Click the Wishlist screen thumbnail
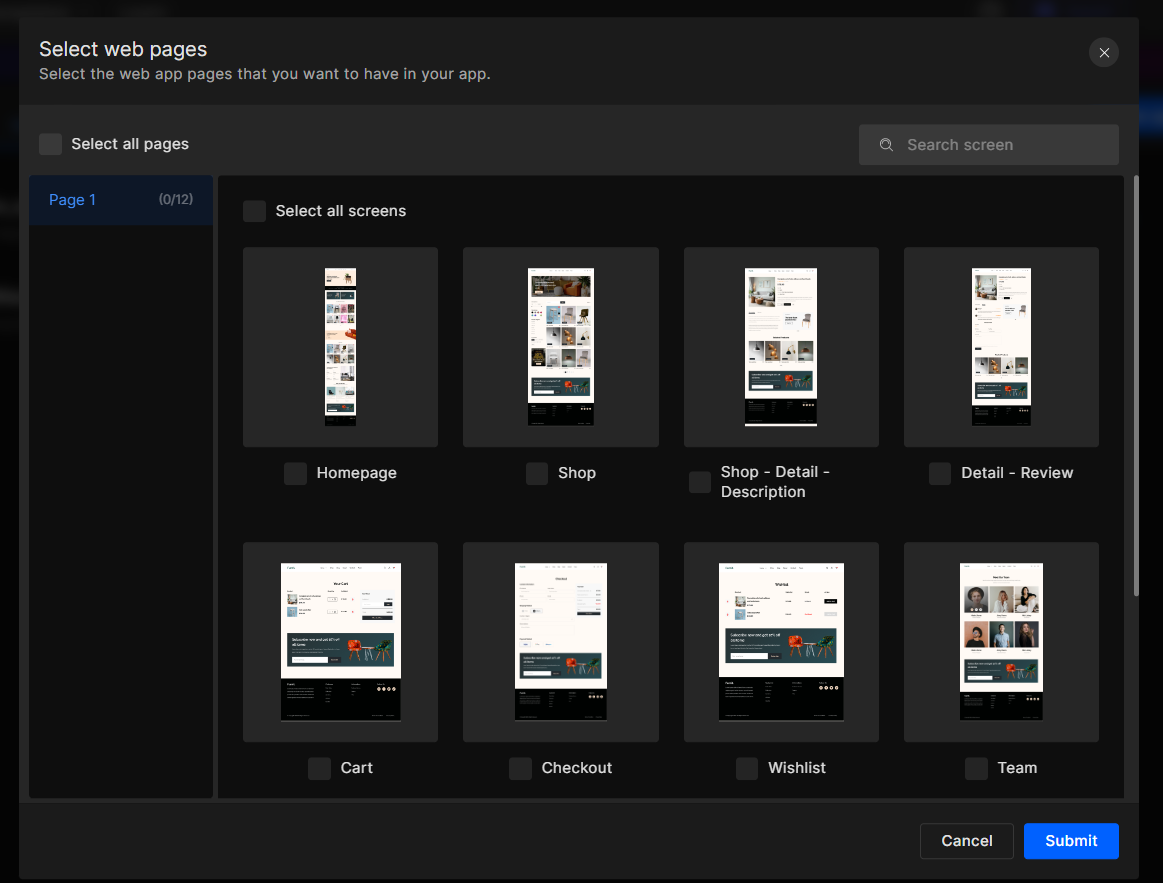This screenshot has height=883, width=1163. [x=781, y=641]
